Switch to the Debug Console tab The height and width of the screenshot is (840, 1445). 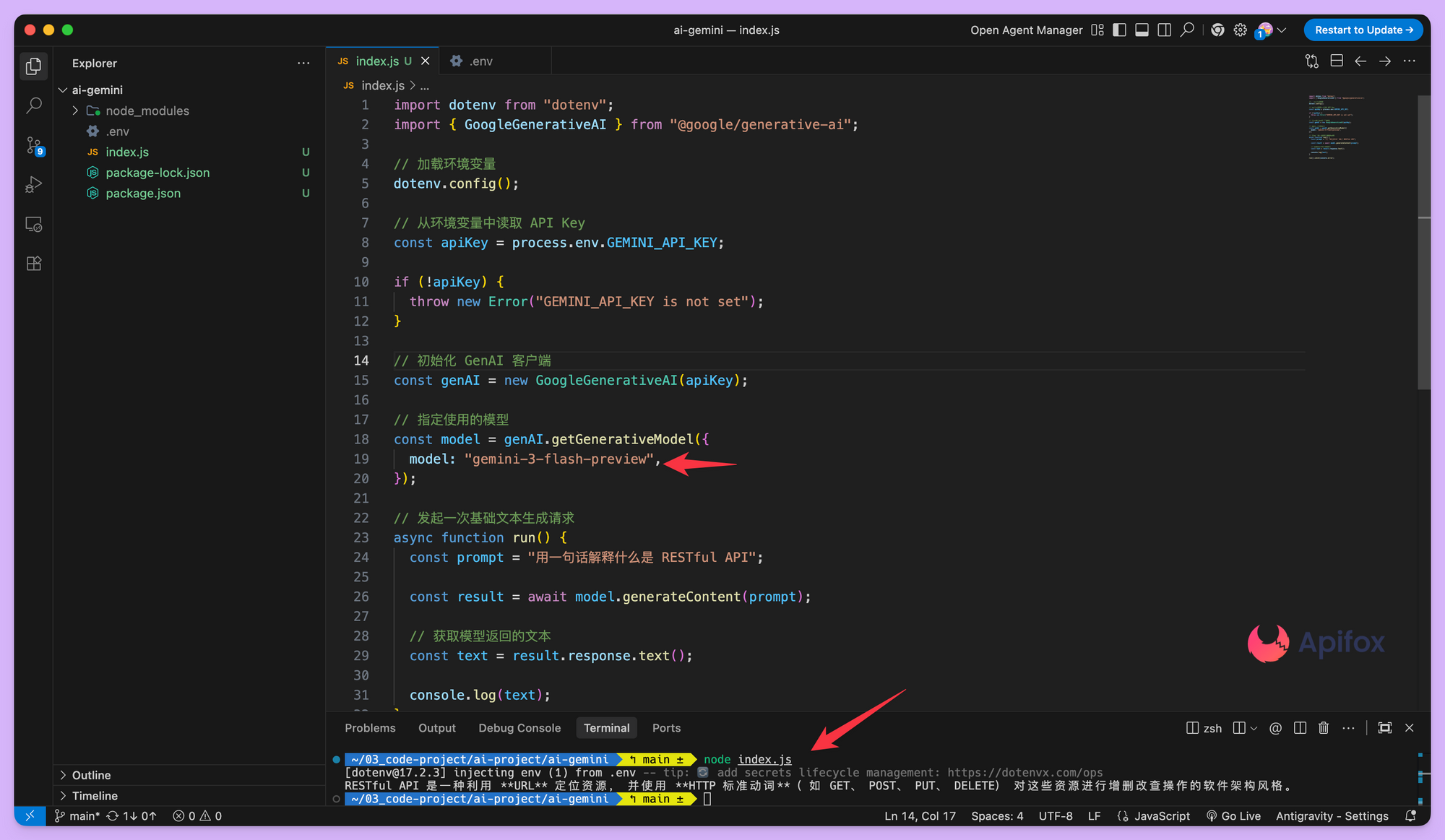pyautogui.click(x=519, y=728)
